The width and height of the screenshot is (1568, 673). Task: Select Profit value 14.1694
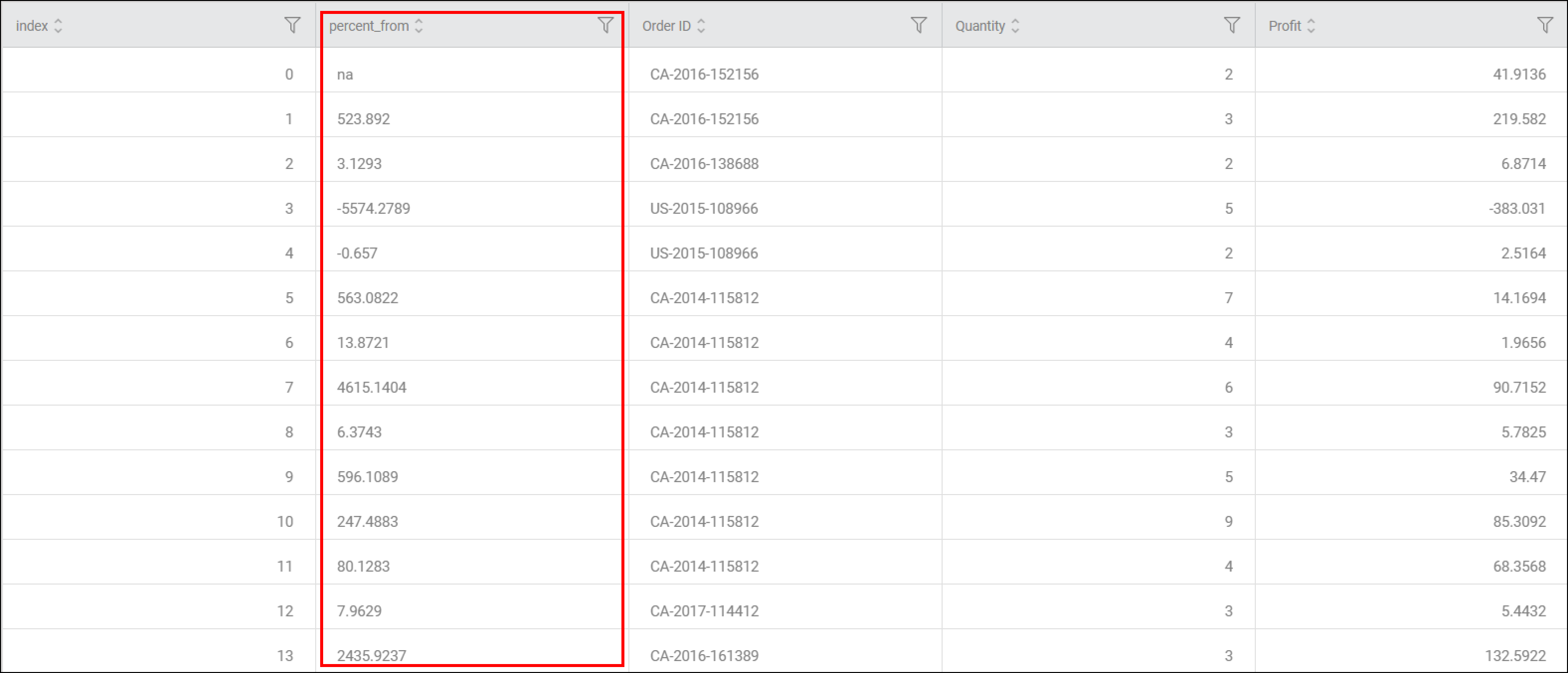1519,298
